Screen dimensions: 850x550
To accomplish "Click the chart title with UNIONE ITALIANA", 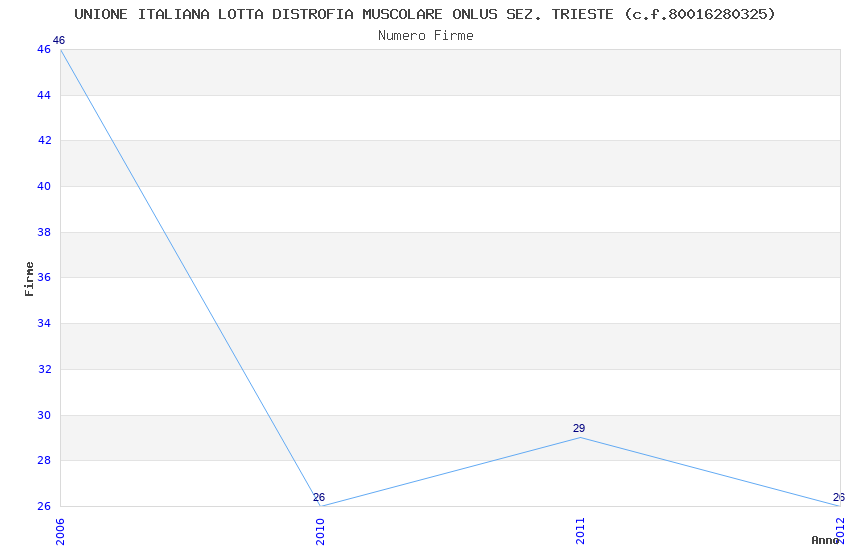I will (425, 14).
